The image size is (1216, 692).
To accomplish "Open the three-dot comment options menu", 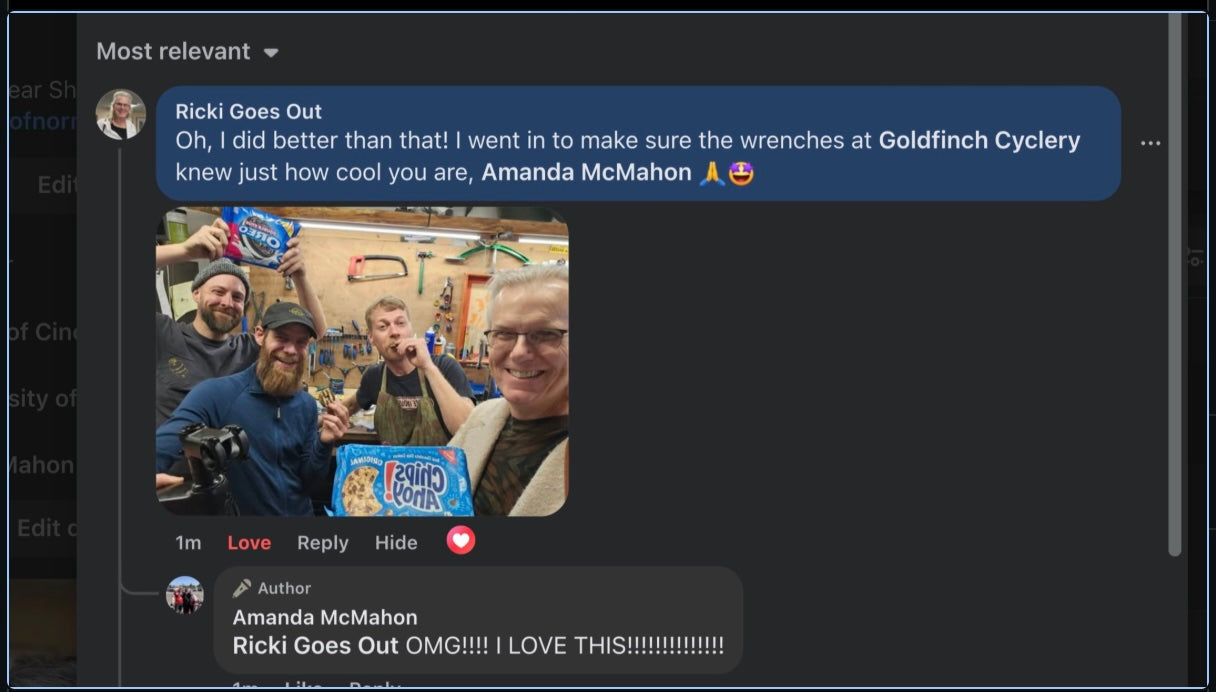I will (1151, 143).
